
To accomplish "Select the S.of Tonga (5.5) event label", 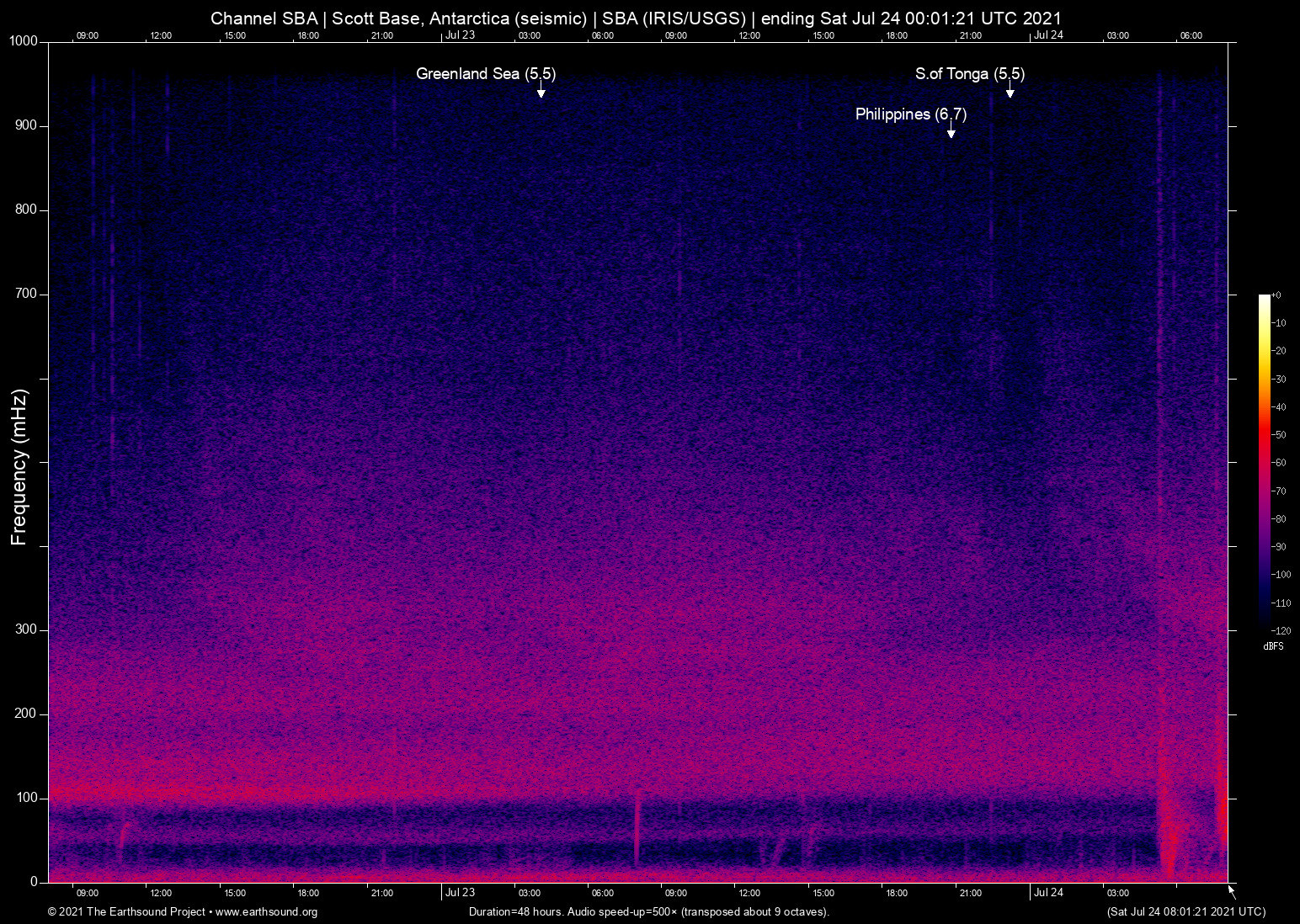I will 970,74.
